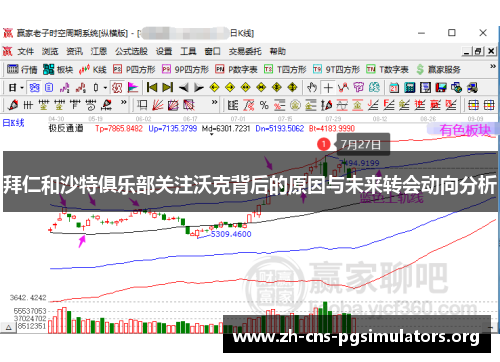Select the J angle-lines tool icon
The height and width of the screenshot is (362, 500).
(373, 105)
